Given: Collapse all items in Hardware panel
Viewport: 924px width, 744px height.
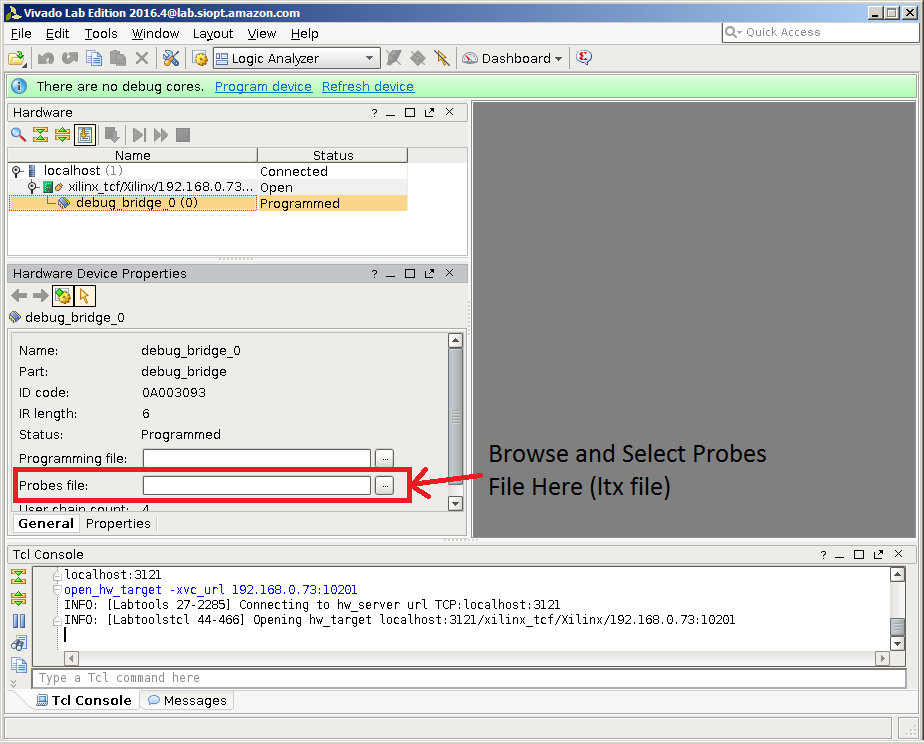Looking at the screenshot, I should [x=40, y=135].
